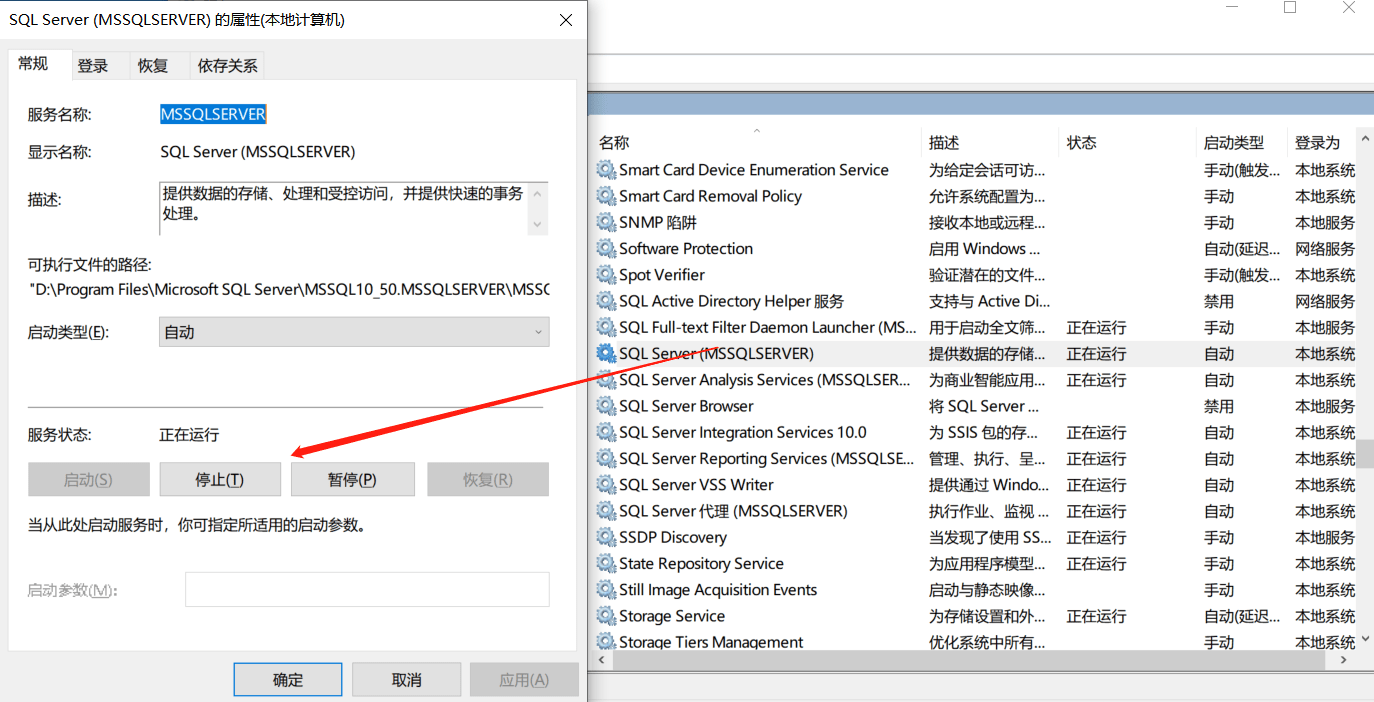This screenshot has height=702, width=1374.
Task: Select the Smart Card Removal Policy gear icon
Action: tap(606, 196)
